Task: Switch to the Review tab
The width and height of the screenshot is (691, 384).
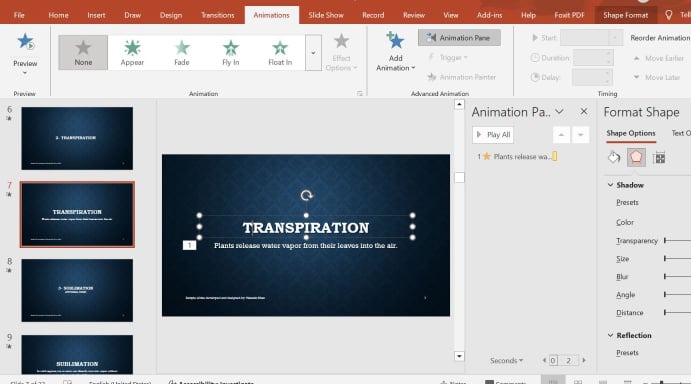Action: tap(413, 15)
